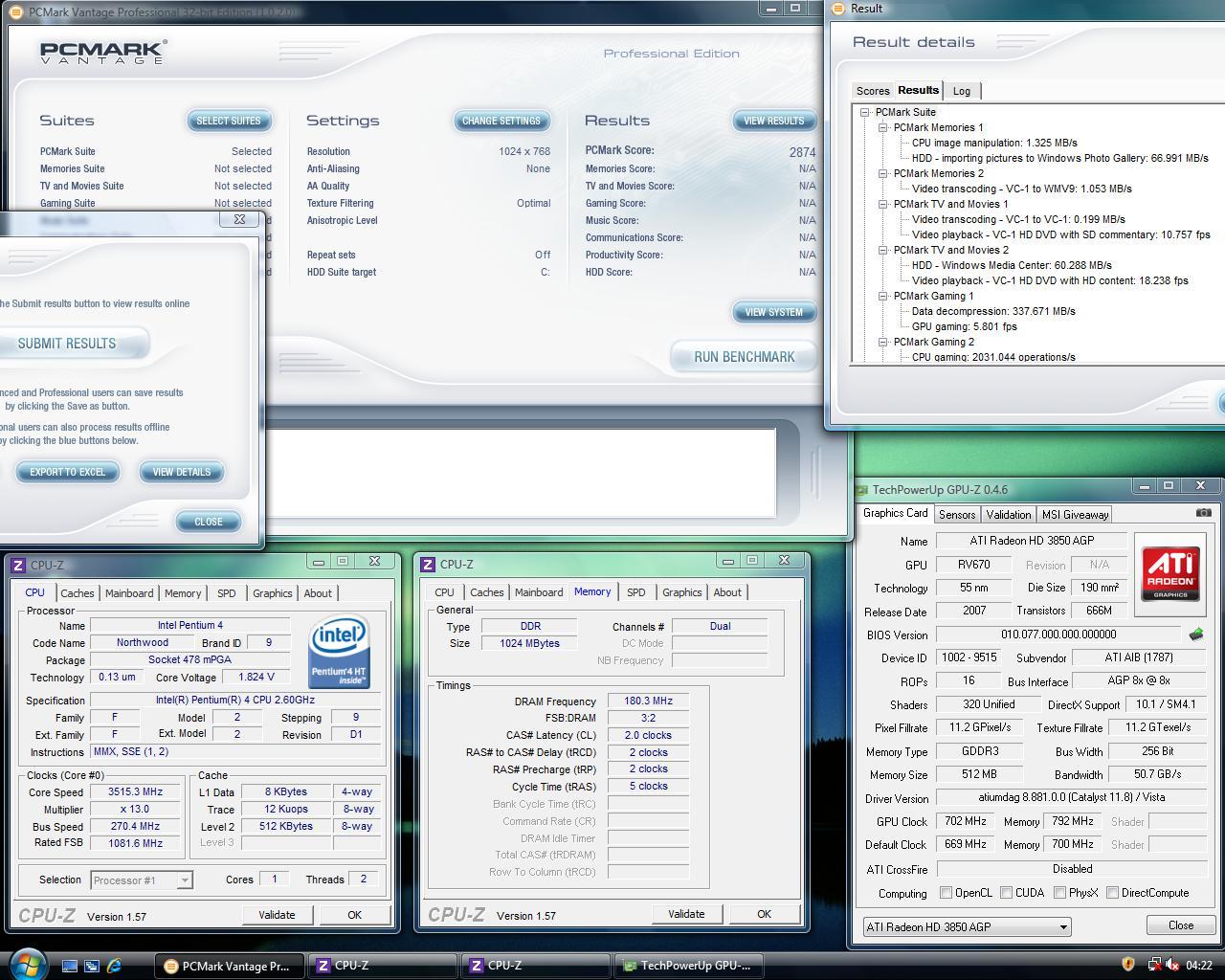Image resolution: width=1225 pixels, height=980 pixels.
Task: Enable DirectCompute checkbox in GPU-Z
Action: [1112, 893]
